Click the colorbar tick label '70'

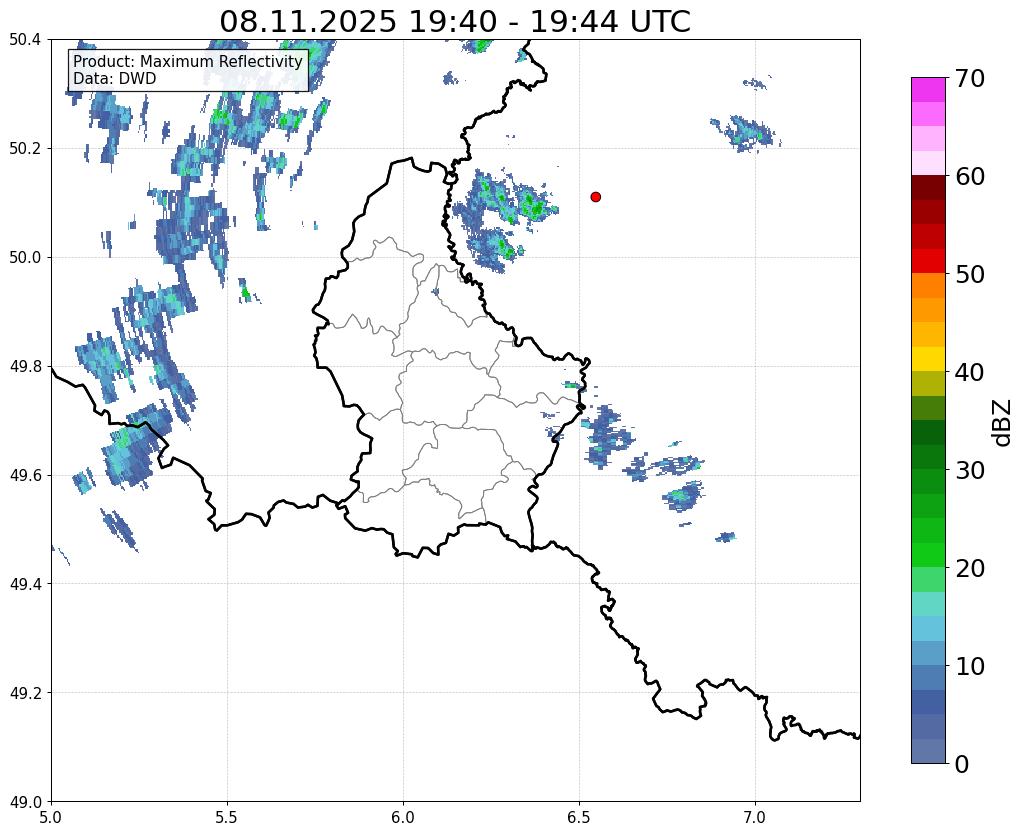[x=970, y=78]
